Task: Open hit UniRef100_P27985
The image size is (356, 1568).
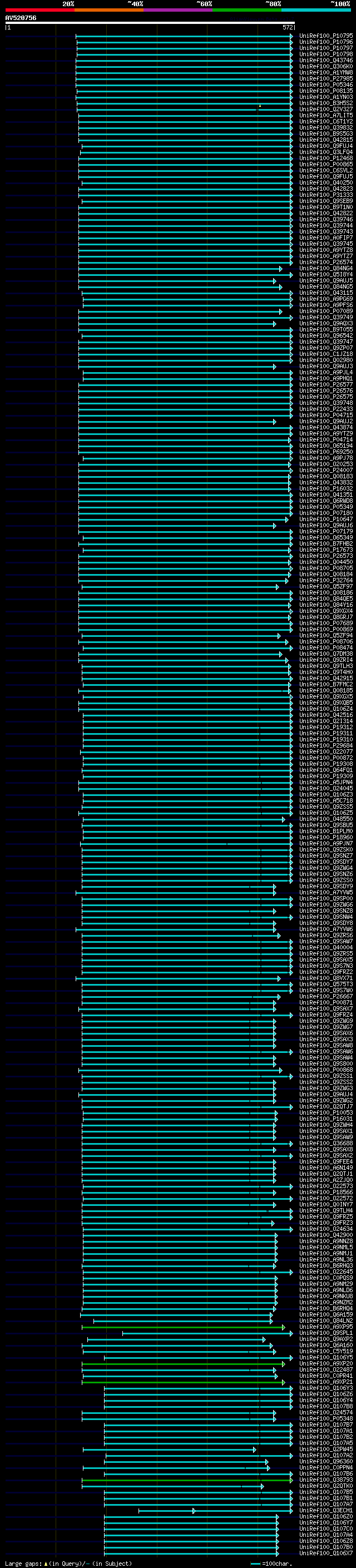Action: 325,78
